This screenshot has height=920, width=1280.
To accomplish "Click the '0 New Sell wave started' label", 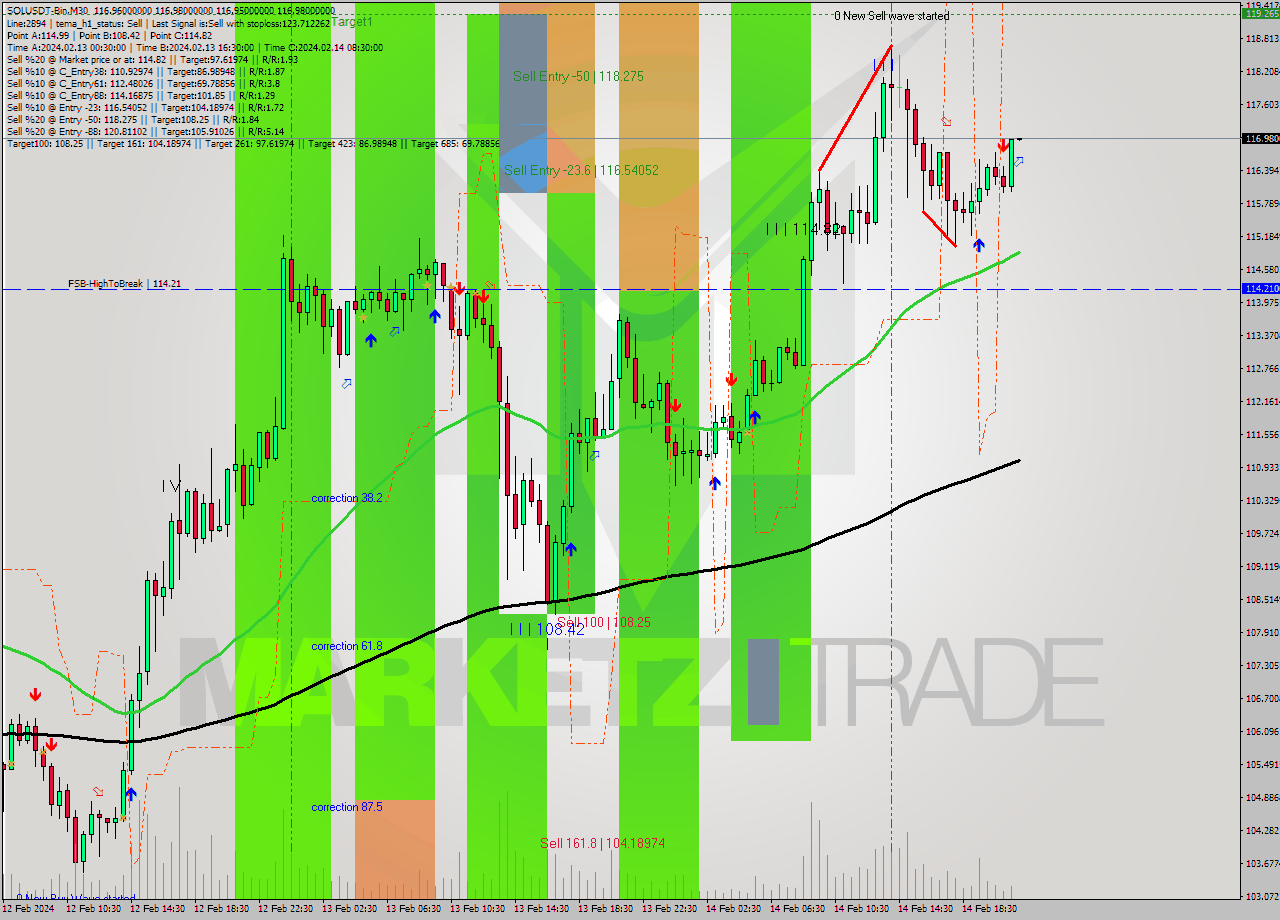I will (892, 16).
